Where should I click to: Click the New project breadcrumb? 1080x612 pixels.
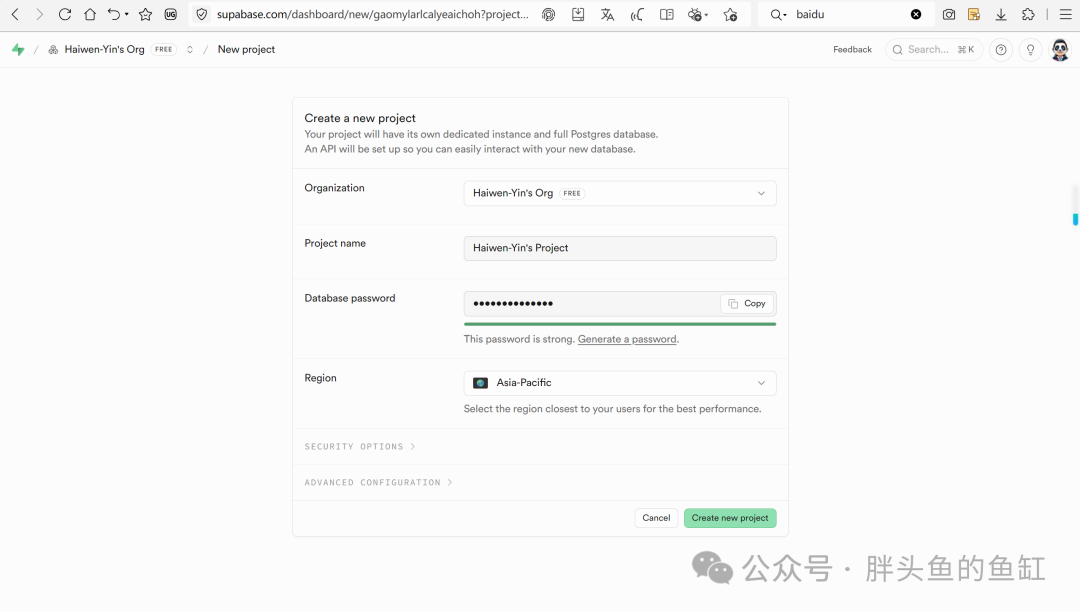click(246, 50)
